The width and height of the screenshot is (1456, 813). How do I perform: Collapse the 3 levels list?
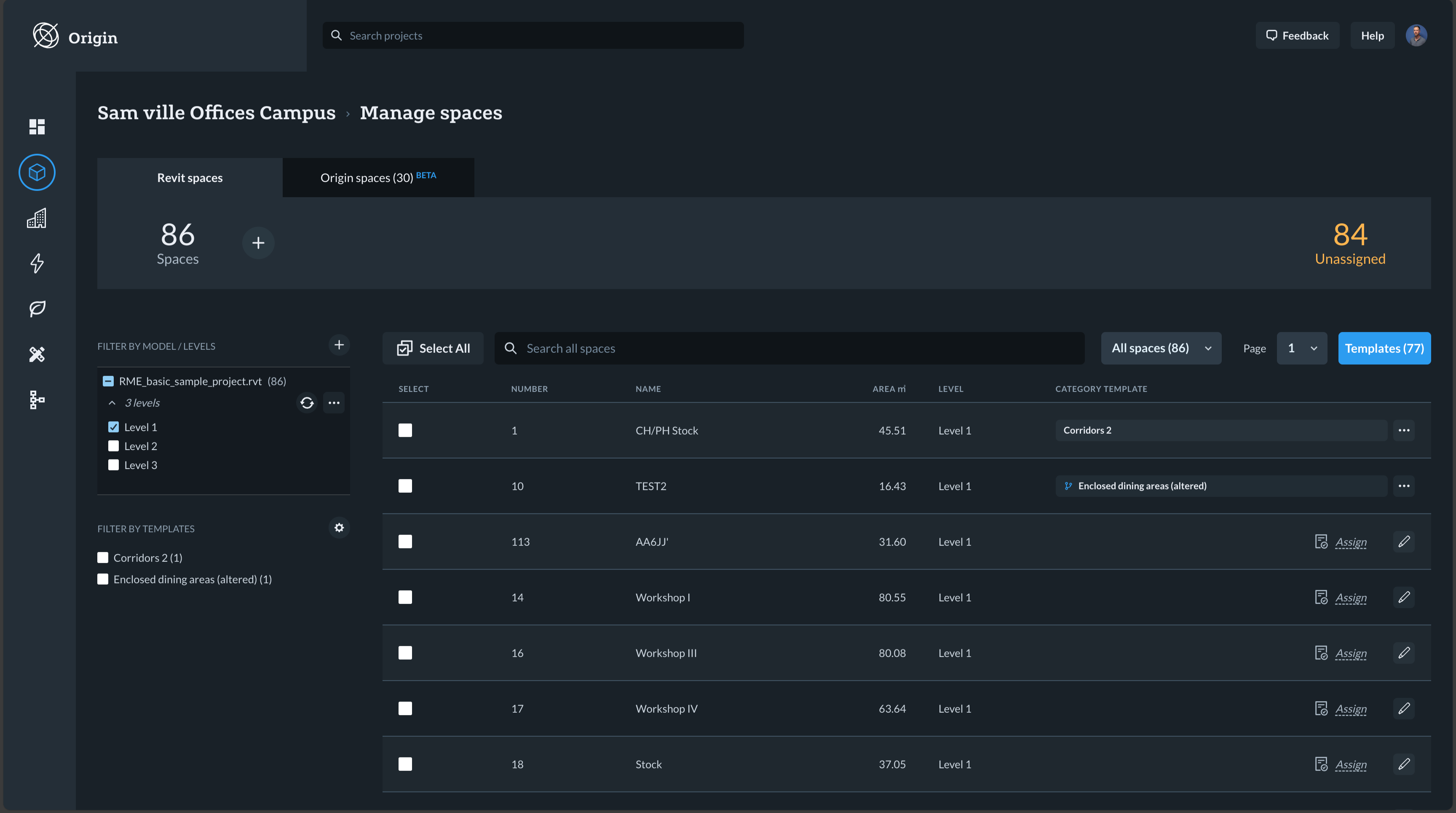click(x=112, y=402)
